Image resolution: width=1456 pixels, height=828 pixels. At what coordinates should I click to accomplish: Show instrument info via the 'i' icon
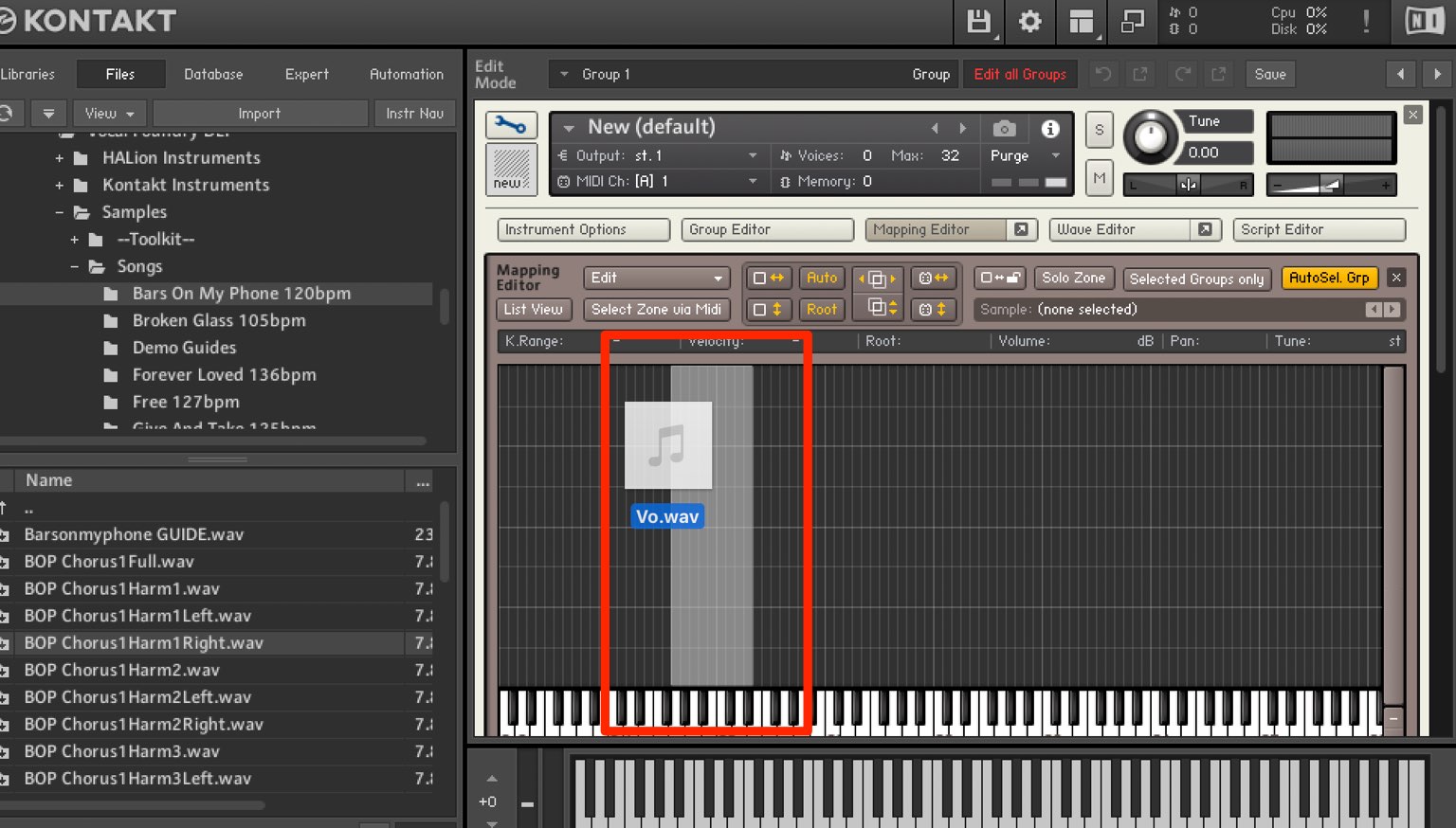click(x=1050, y=128)
